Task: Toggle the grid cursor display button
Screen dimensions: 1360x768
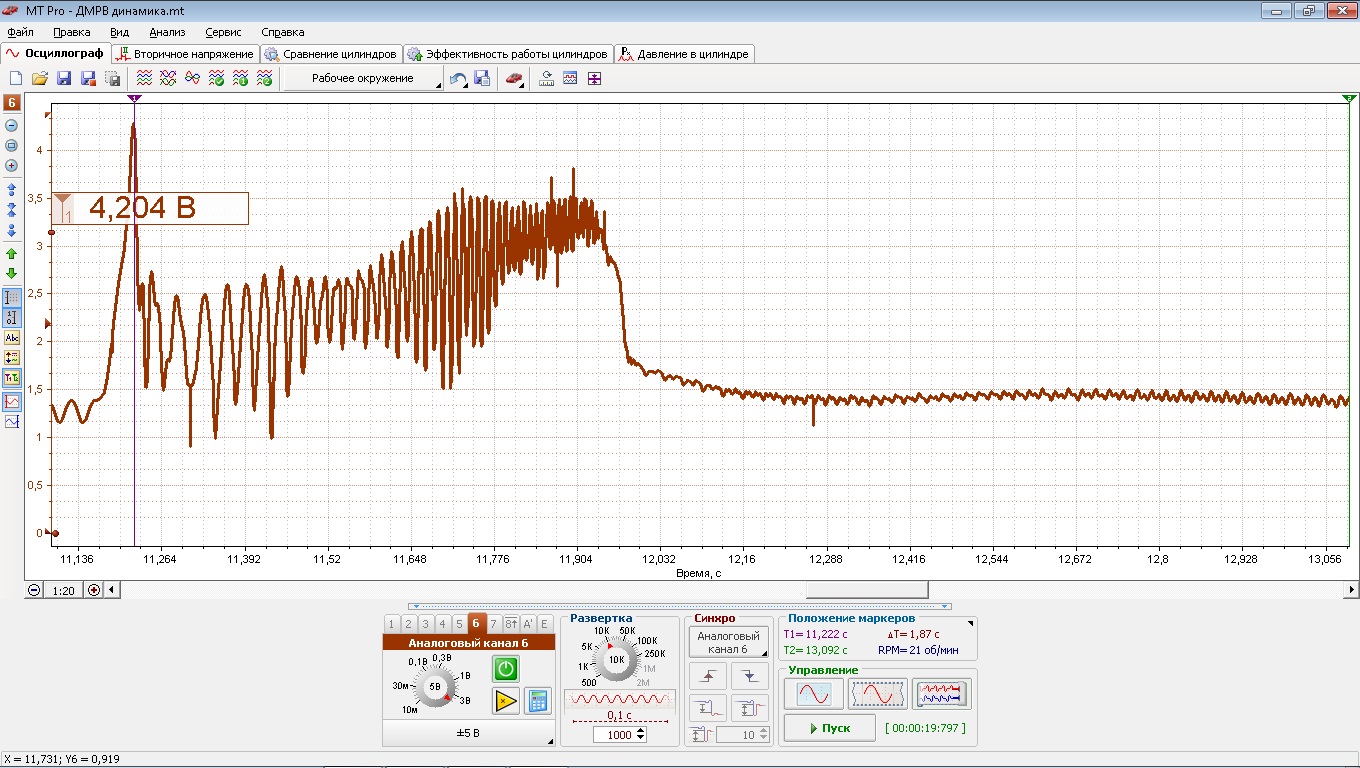Action: 12,298
